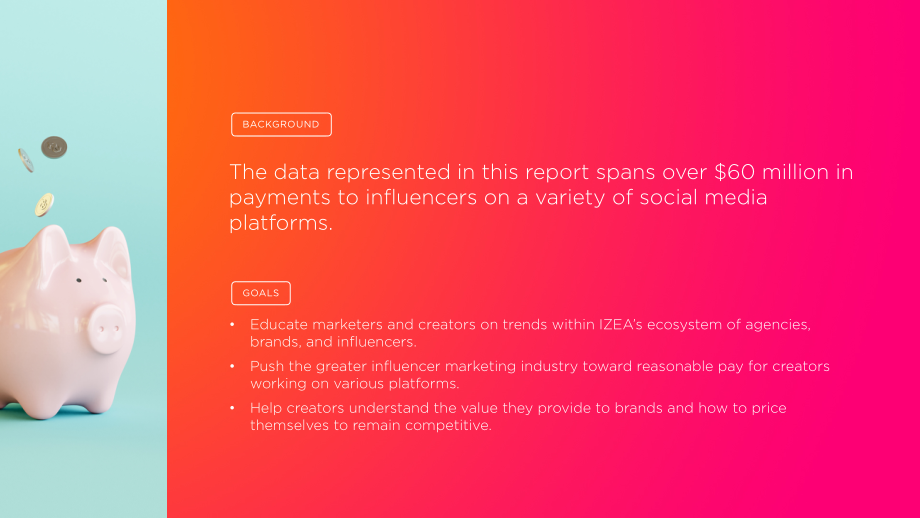The image size is (920, 518).
Task: Select the pink piggy bank image
Action: (x=66, y=322)
